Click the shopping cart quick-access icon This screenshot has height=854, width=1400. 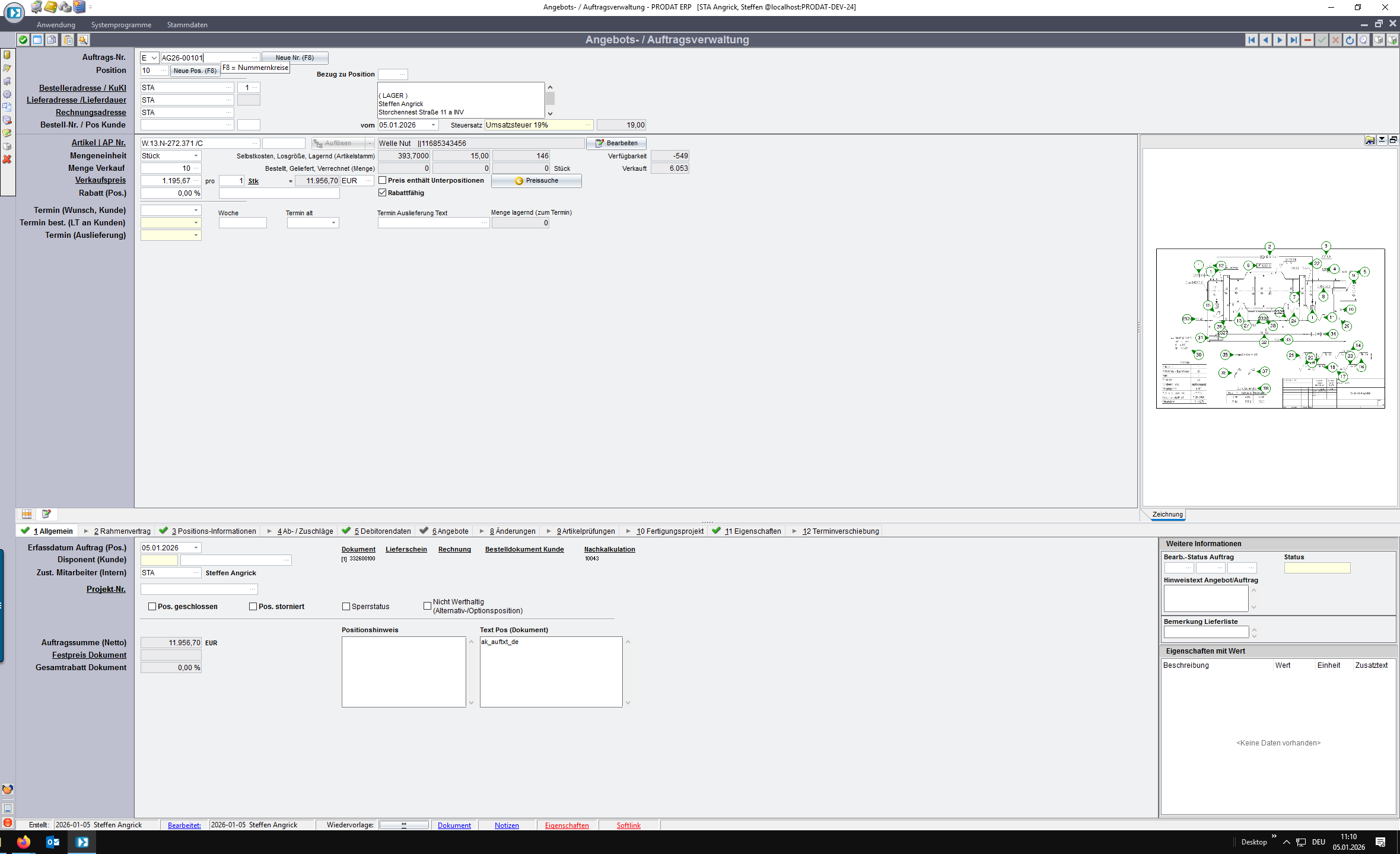7,81
